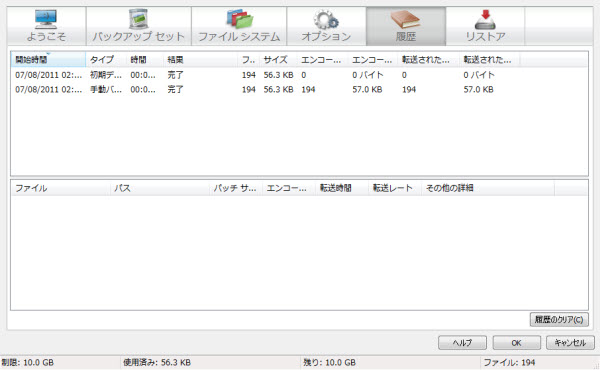Sort by タイプ column header
This screenshot has width=600, height=370.
pos(106,60)
